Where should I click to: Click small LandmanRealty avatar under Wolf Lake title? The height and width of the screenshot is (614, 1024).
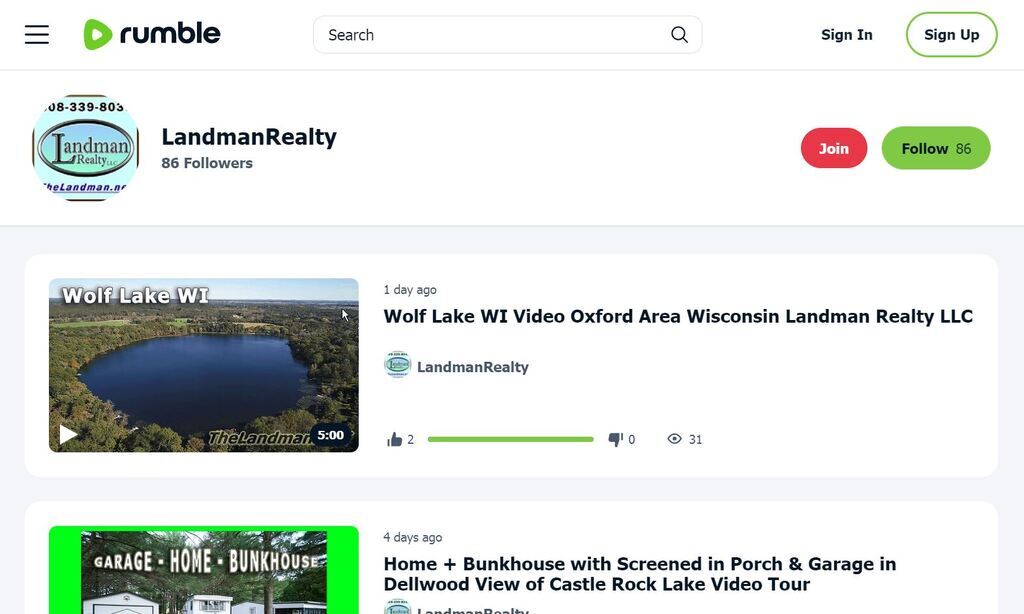coord(397,366)
